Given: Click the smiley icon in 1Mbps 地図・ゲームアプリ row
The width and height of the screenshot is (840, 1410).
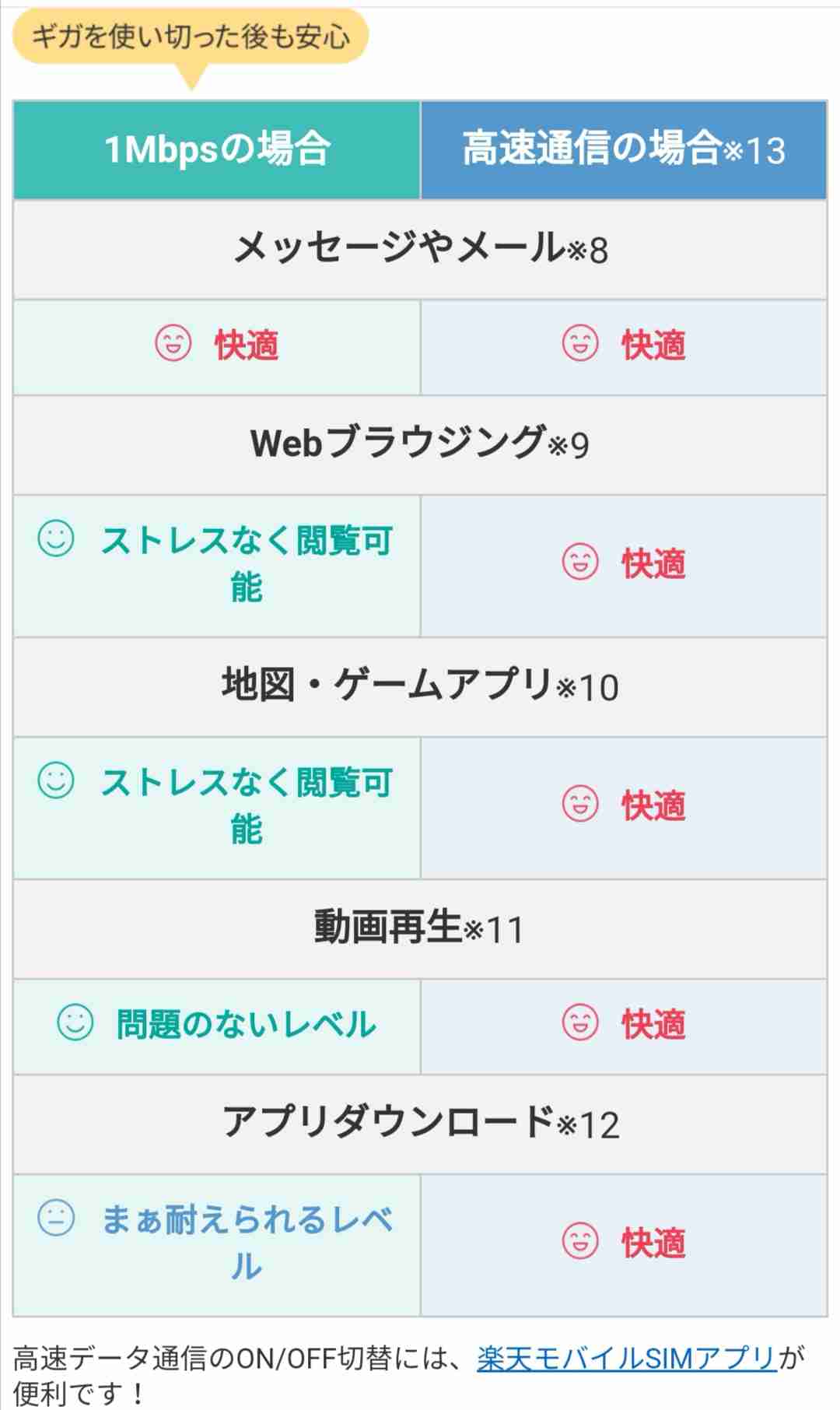Looking at the screenshot, I should click(56, 780).
